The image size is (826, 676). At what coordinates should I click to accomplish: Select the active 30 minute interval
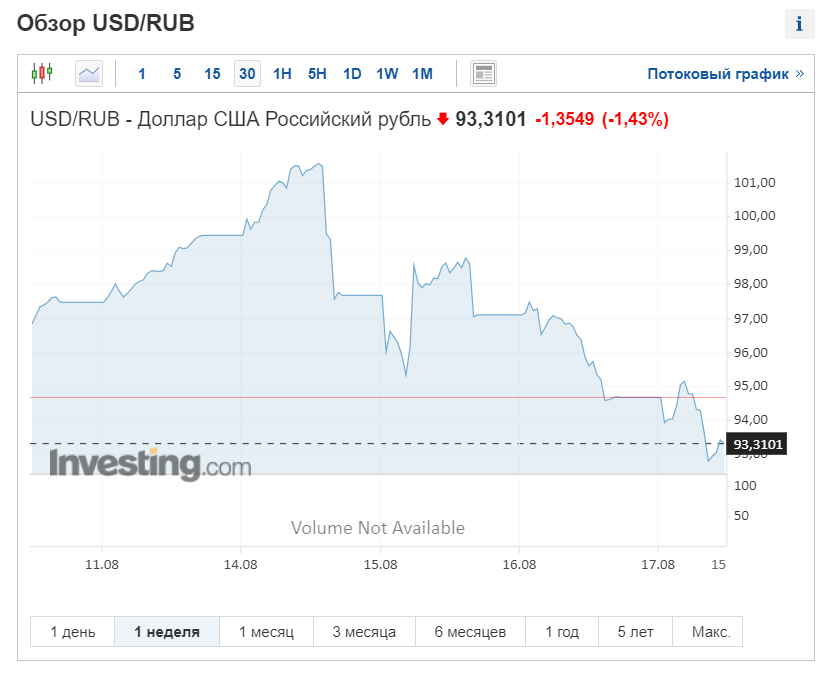point(247,73)
